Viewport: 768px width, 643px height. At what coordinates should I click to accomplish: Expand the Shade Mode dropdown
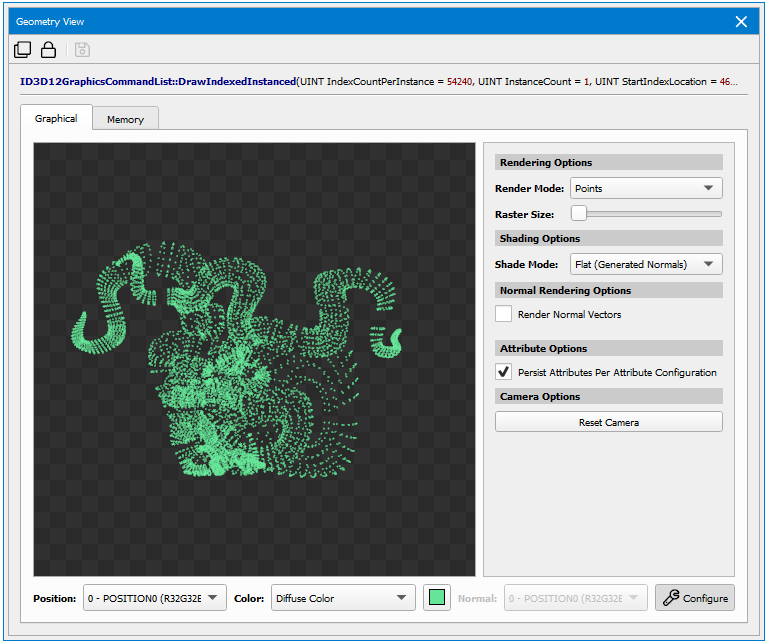pyautogui.click(x=645, y=264)
